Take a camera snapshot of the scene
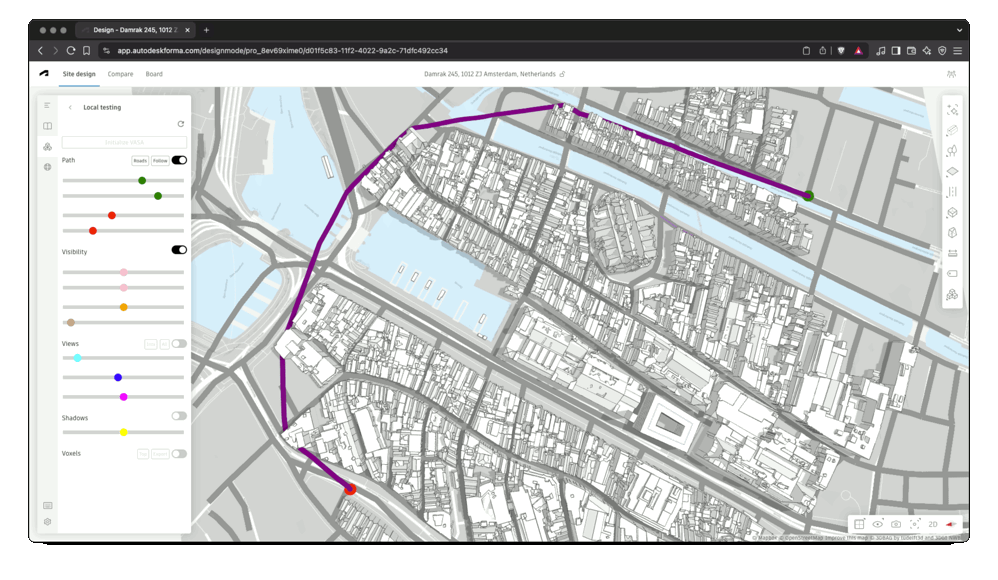Viewport: 998px width, 580px height. click(x=896, y=524)
